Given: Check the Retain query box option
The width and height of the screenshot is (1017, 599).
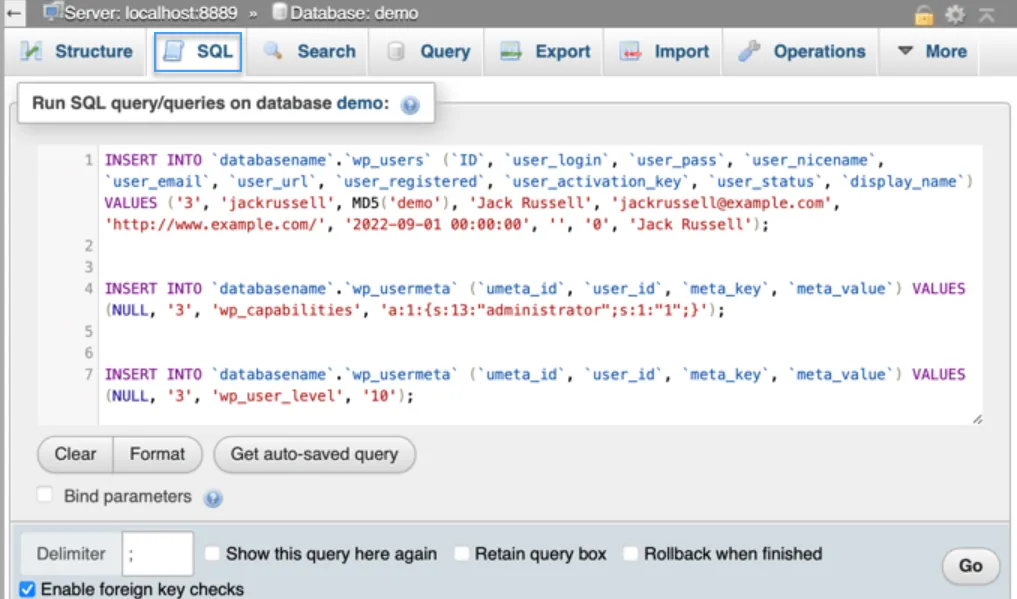Looking at the screenshot, I should pyautogui.click(x=461, y=553).
